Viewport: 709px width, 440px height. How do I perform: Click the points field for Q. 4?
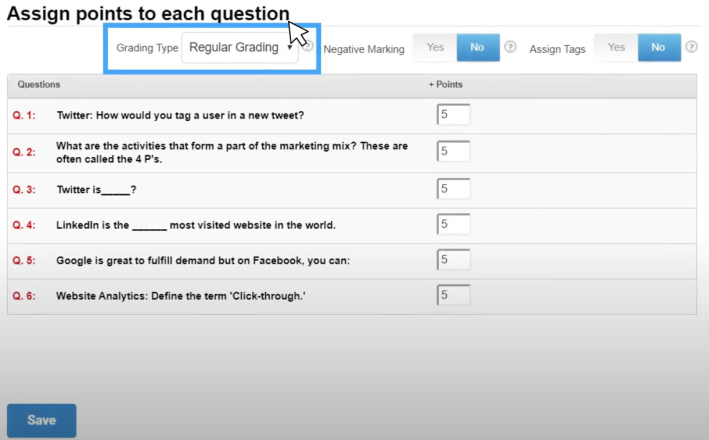point(453,225)
